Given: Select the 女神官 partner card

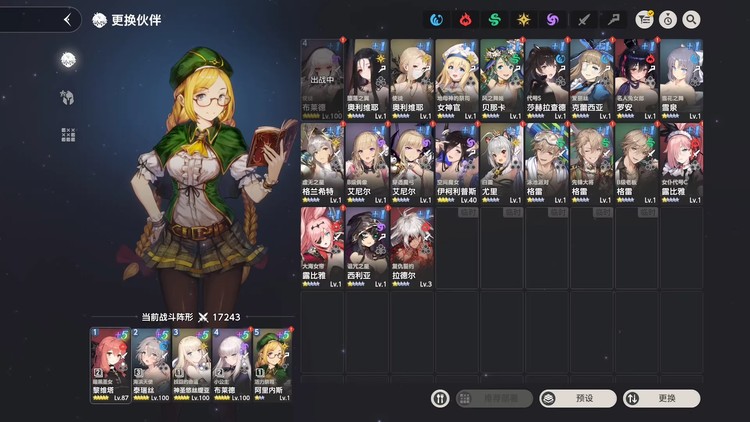Looking at the screenshot, I should [x=457, y=79].
